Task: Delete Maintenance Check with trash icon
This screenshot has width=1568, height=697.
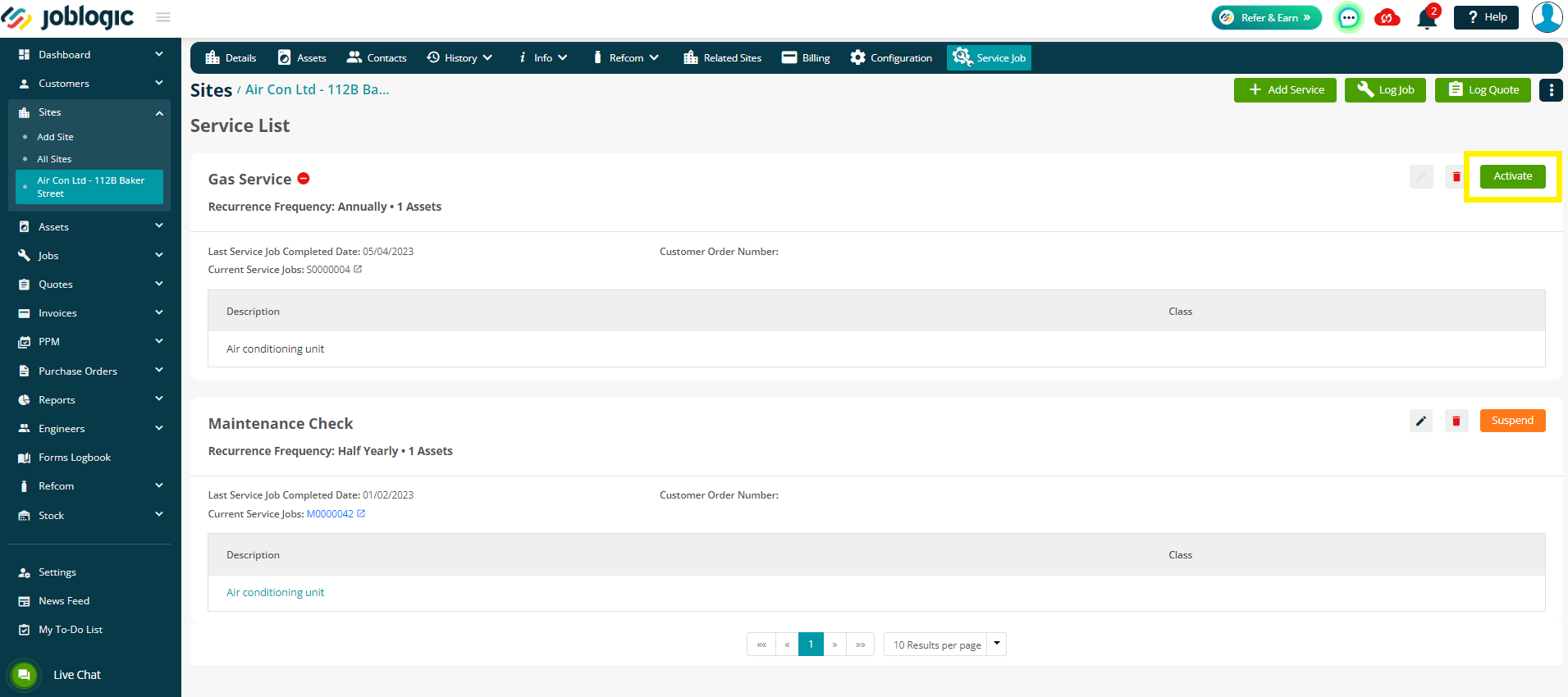Action: tap(1456, 421)
